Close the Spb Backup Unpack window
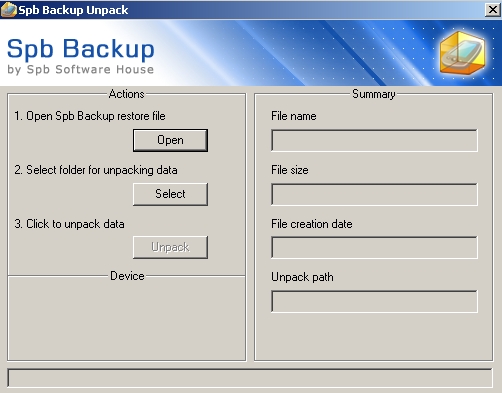The width and height of the screenshot is (502, 393). (492, 10)
